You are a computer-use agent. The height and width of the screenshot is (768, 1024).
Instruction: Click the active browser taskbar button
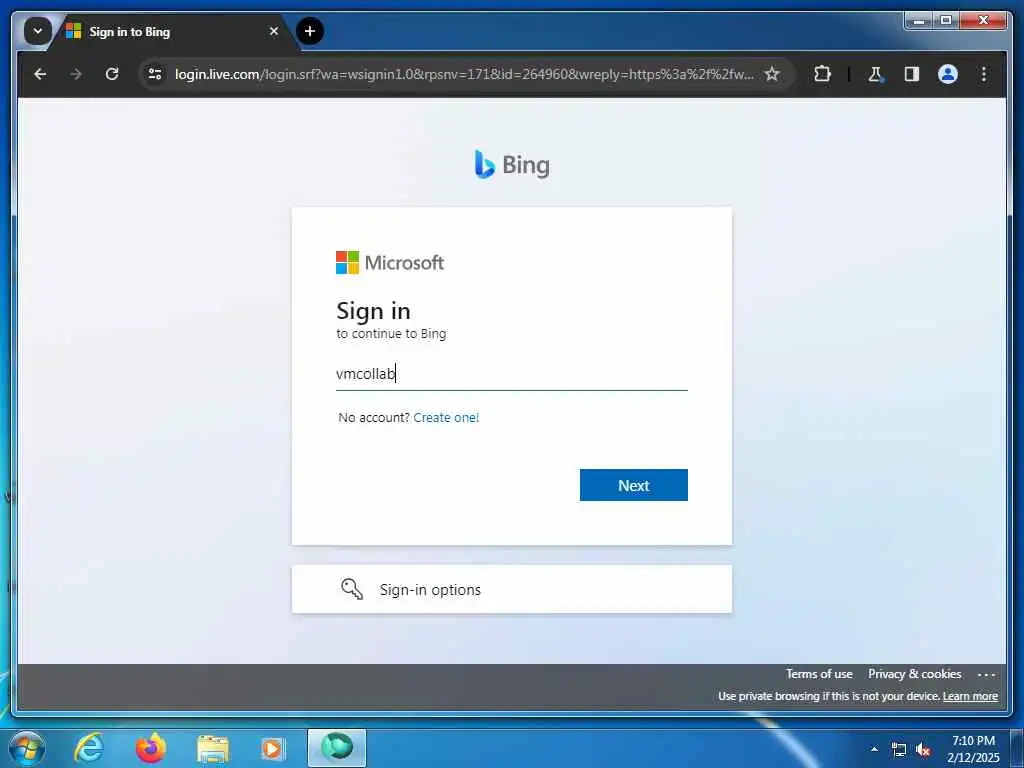click(337, 748)
